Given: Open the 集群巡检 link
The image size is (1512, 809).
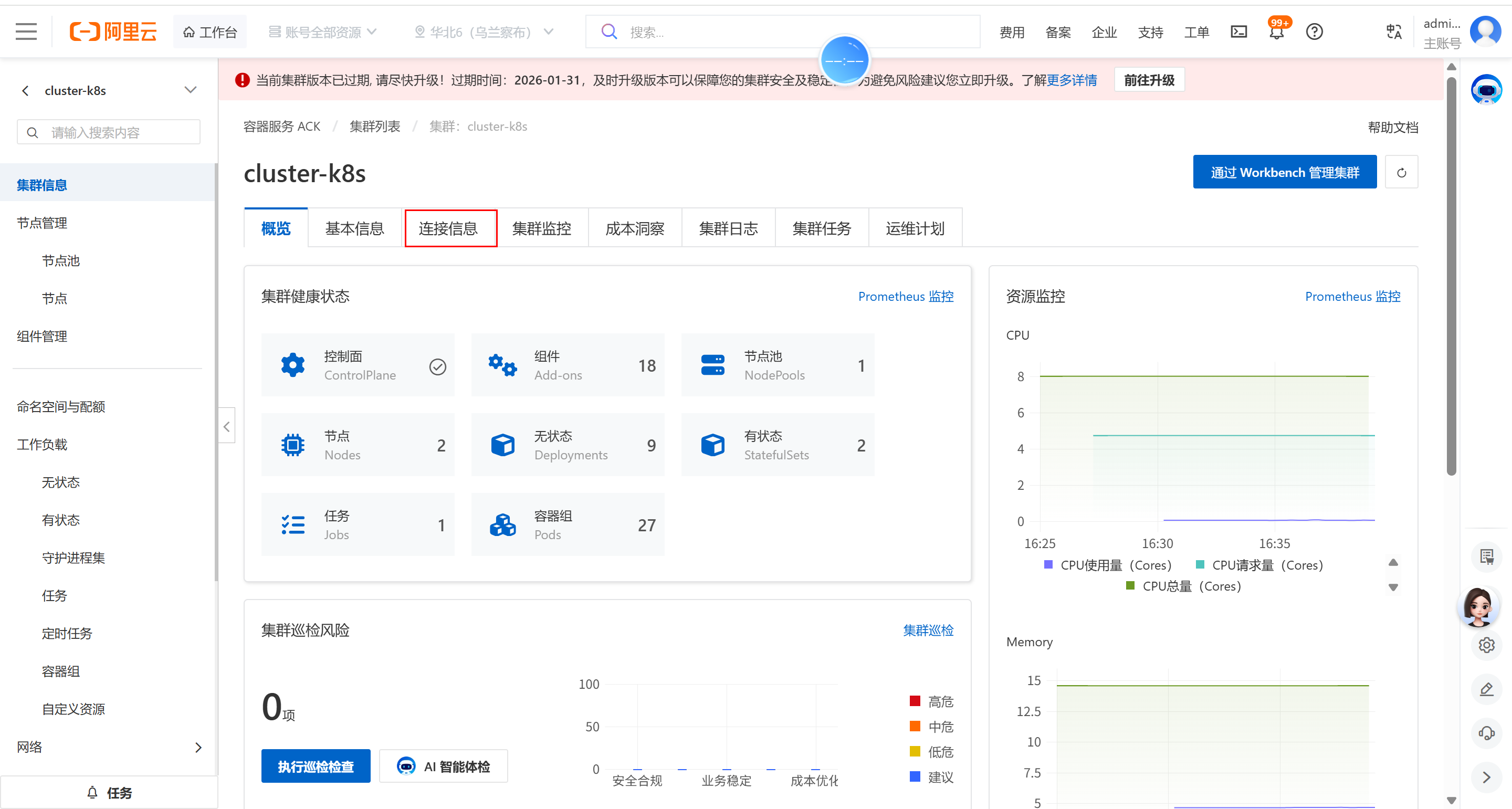Looking at the screenshot, I should point(928,631).
